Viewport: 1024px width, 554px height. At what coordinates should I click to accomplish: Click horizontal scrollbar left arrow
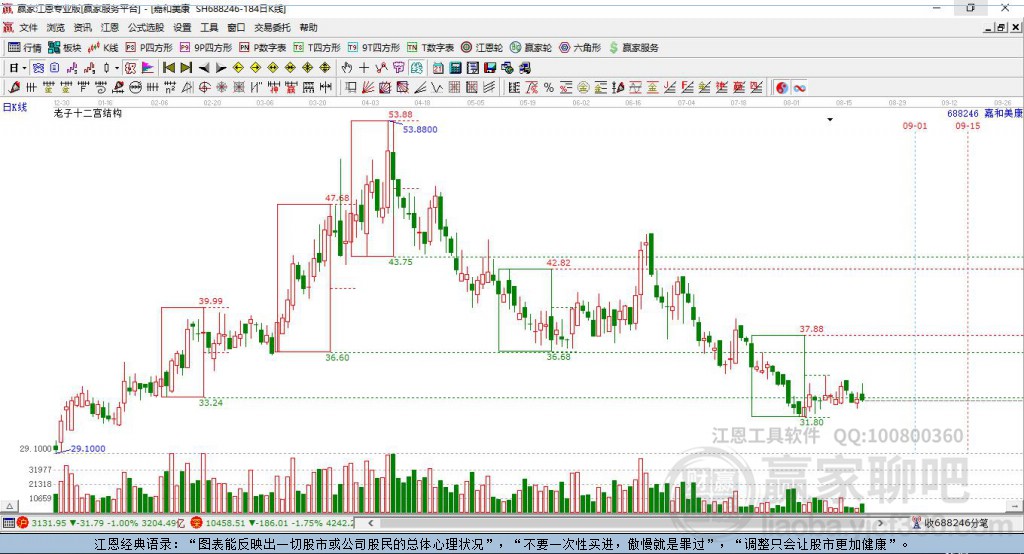coord(370,523)
